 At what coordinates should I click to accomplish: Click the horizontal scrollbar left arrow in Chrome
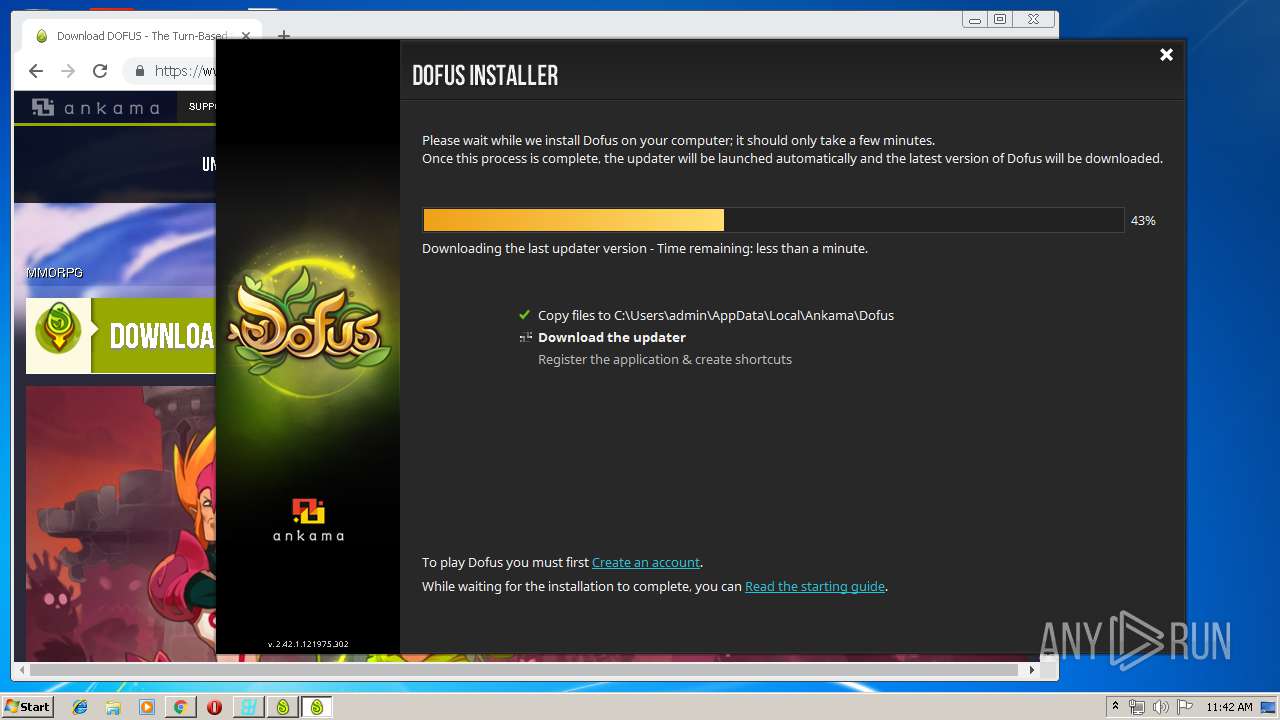[x=21, y=670]
